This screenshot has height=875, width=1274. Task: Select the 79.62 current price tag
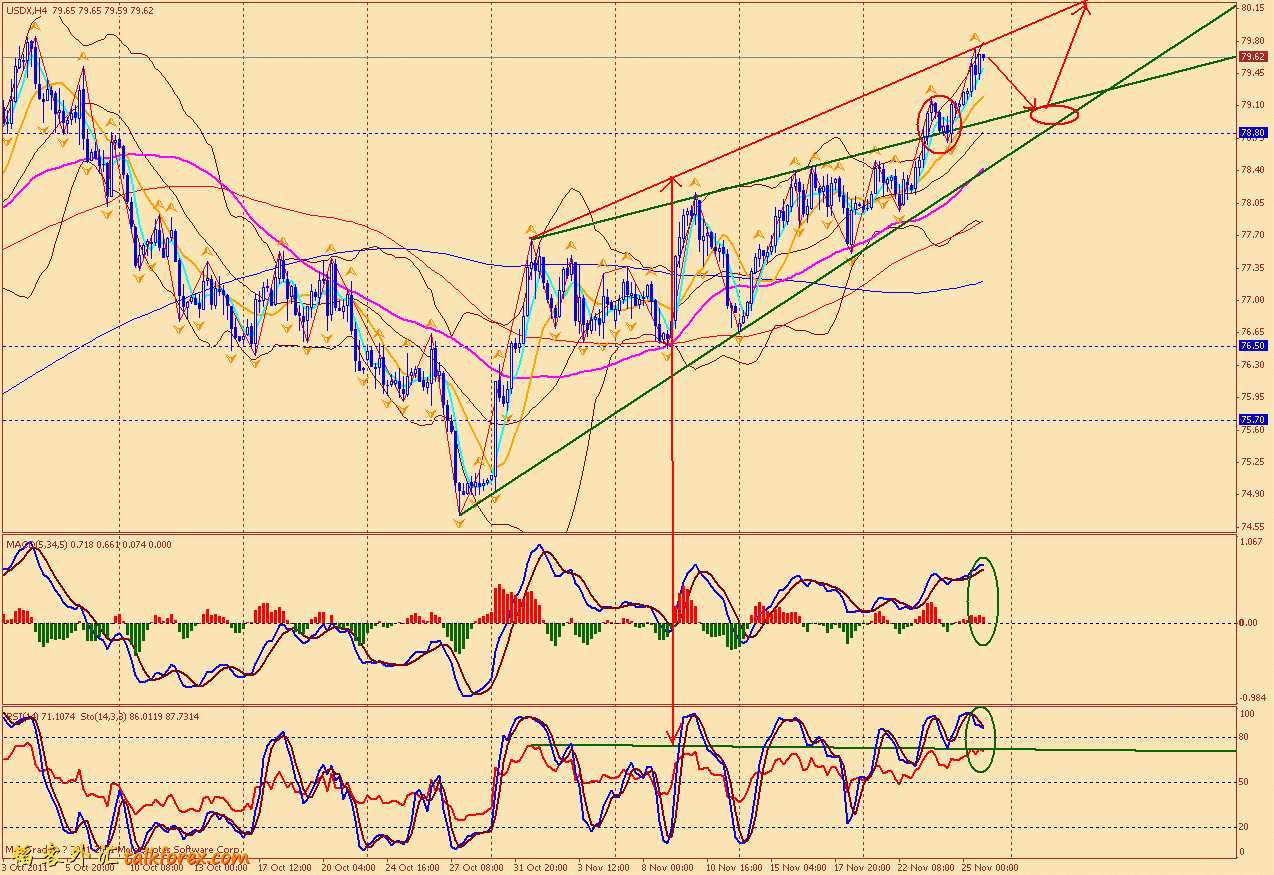1255,57
